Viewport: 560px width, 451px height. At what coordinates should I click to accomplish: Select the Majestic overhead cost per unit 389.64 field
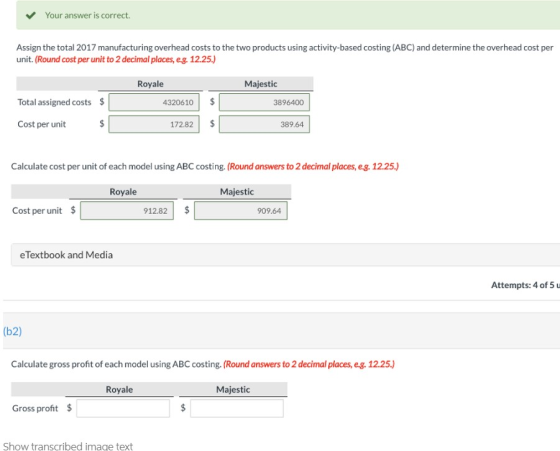pyautogui.click(x=264, y=124)
